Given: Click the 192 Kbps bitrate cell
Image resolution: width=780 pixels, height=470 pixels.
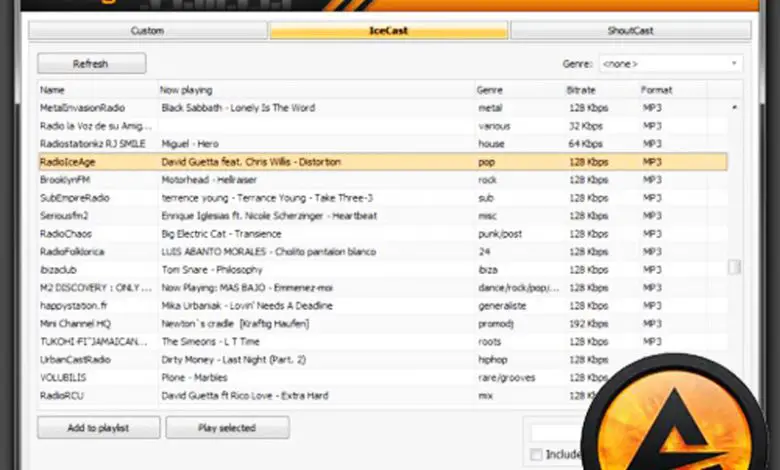Looking at the screenshot, I should 589,324.
